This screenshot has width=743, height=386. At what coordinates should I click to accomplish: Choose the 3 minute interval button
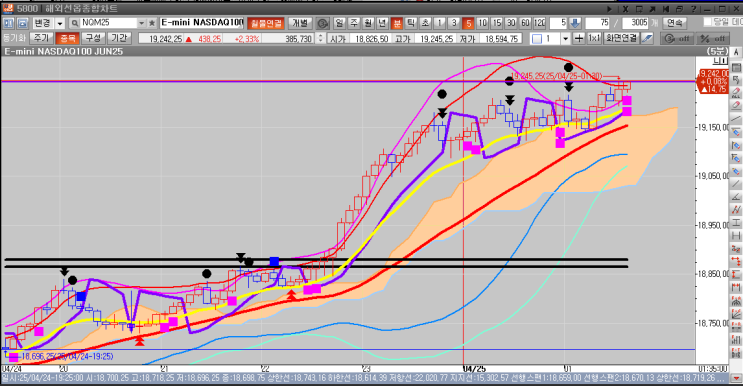point(454,23)
